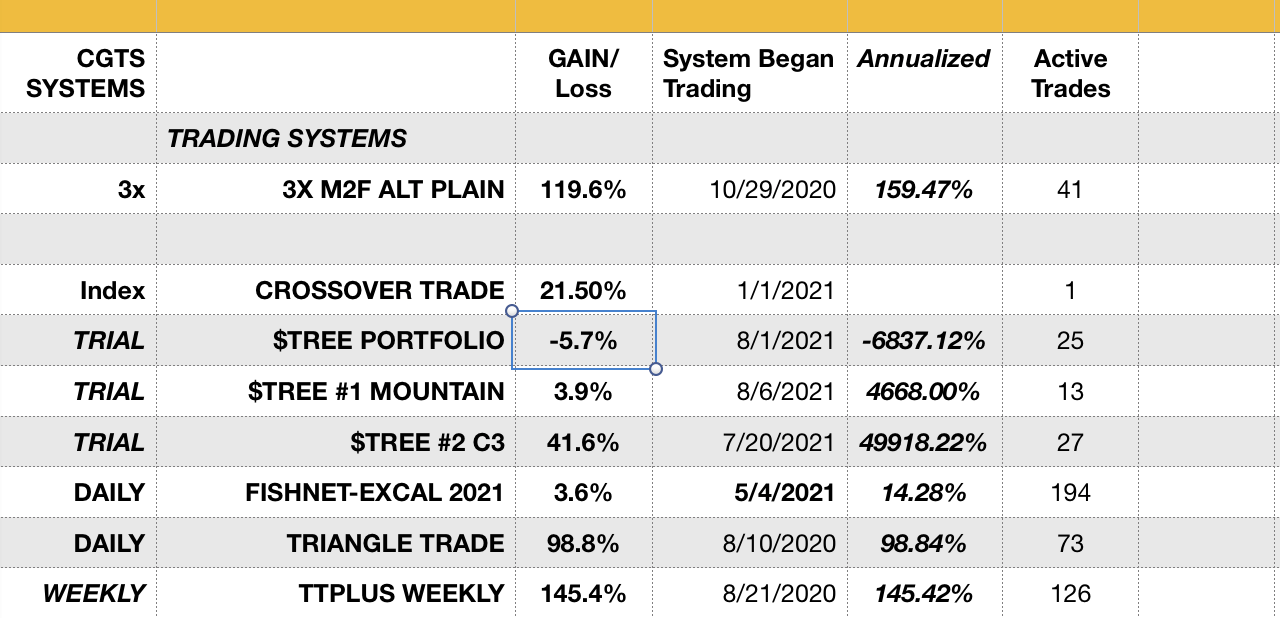The width and height of the screenshot is (1280, 618).
Task: Select the GAIN/Loss header cell
Action: (x=583, y=73)
